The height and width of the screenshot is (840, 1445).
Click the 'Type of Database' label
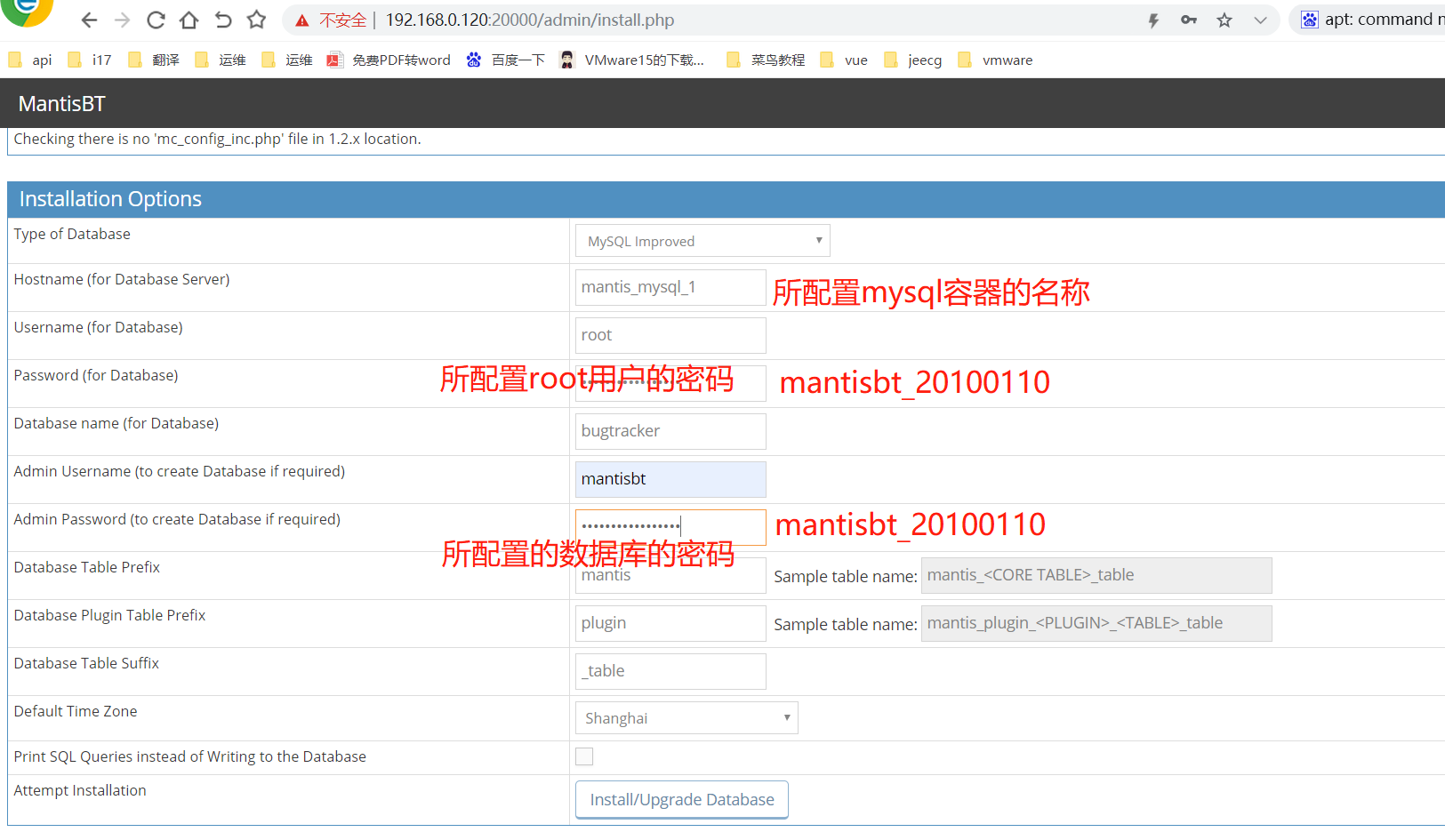pyautogui.click(x=72, y=234)
